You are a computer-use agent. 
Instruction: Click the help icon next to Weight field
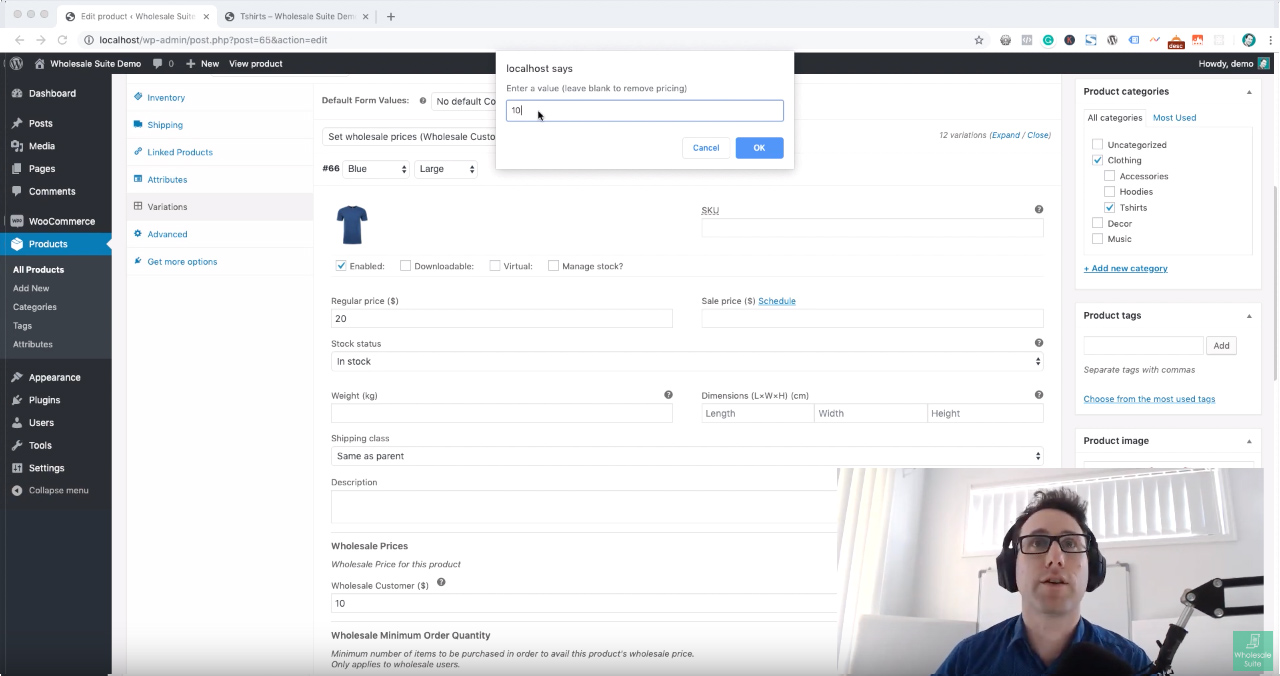[x=668, y=395]
